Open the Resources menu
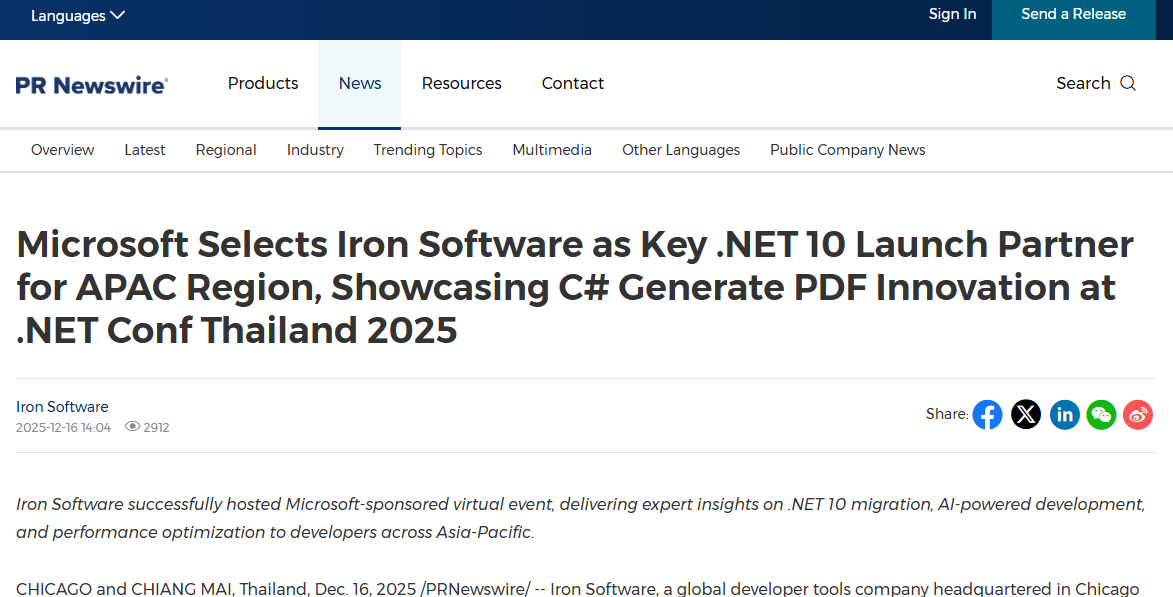The height and width of the screenshot is (597, 1173). [462, 83]
